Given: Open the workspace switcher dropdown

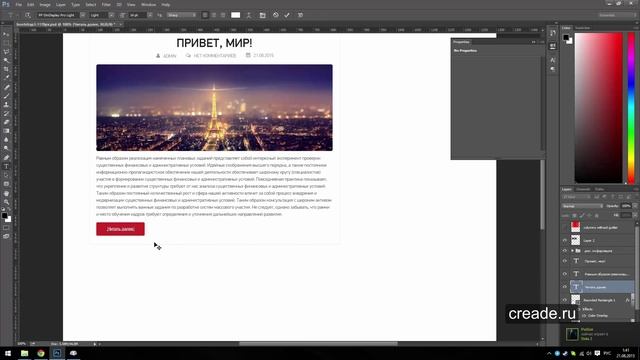Looking at the screenshot, I should pyautogui.click(x=618, y=15).
